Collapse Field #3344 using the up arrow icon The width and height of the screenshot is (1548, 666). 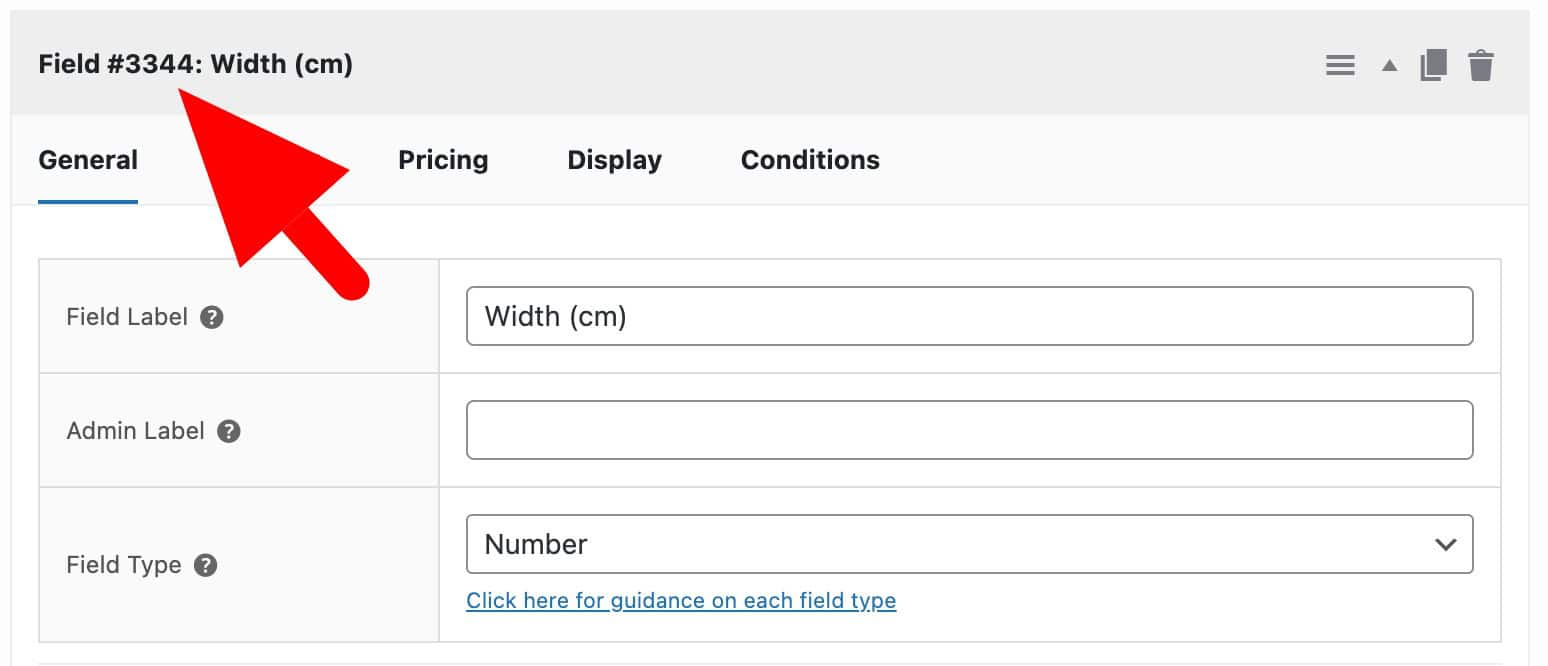1388,64
